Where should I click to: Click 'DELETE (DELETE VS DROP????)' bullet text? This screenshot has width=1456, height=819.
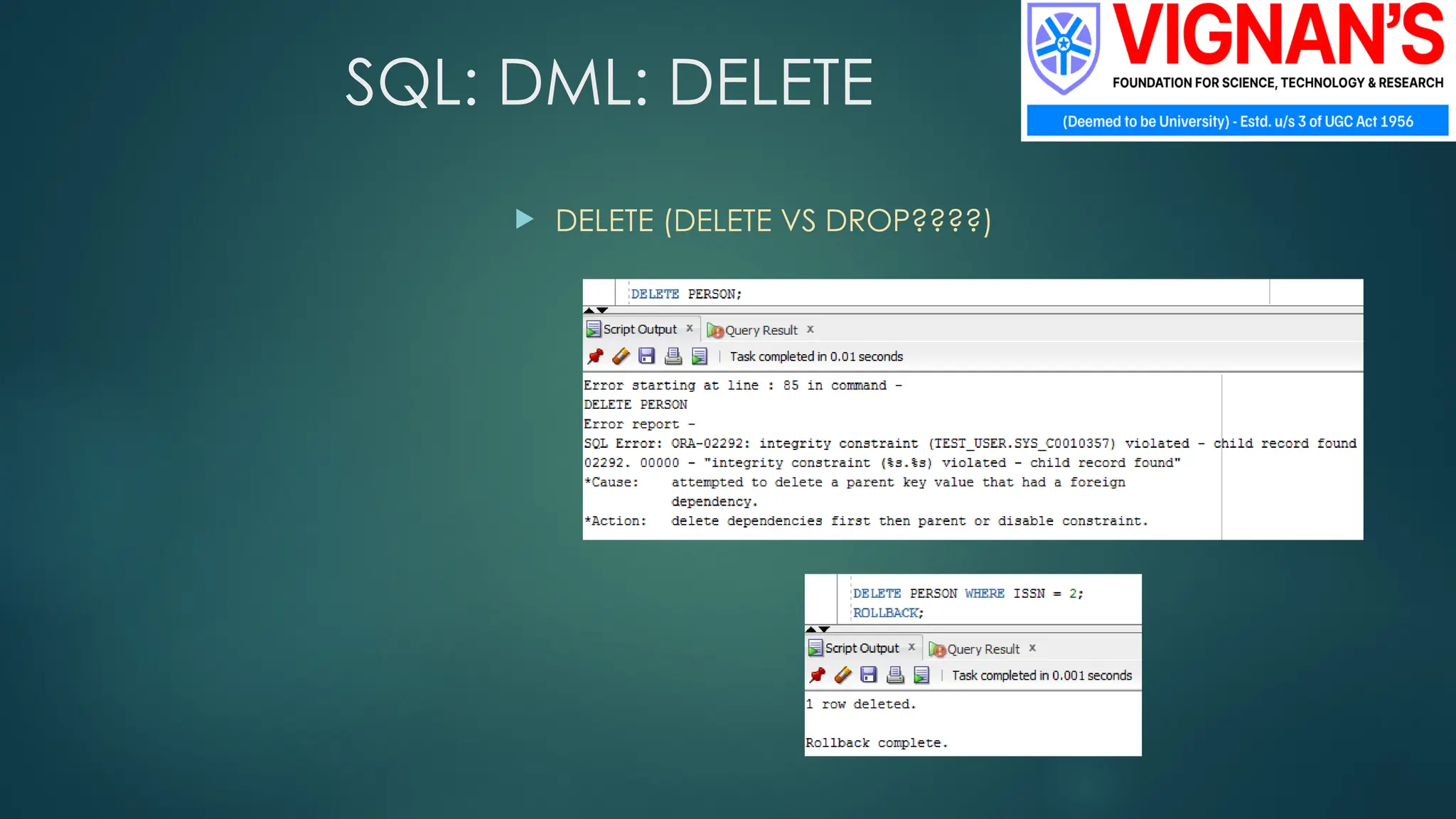tap(773, 220)
